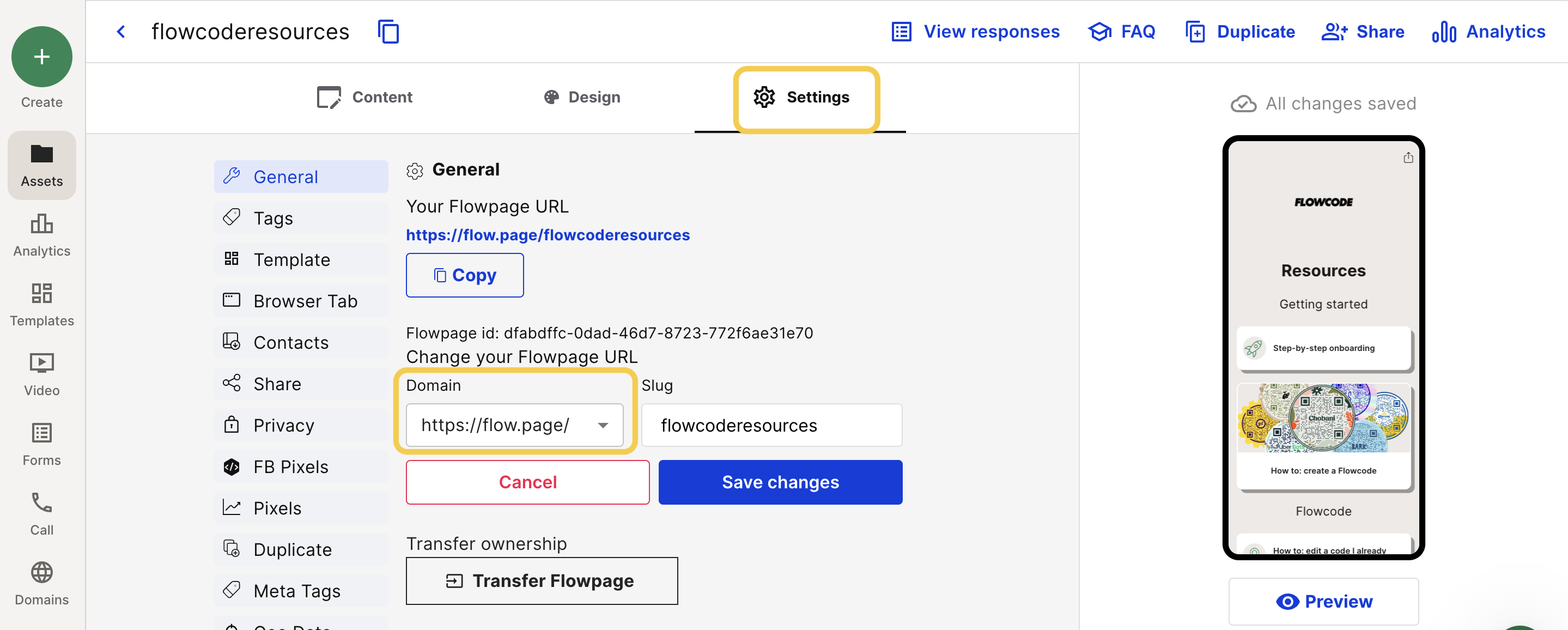
Task: Open View responses
Action: pyautogui.click(x=975, y=32)
